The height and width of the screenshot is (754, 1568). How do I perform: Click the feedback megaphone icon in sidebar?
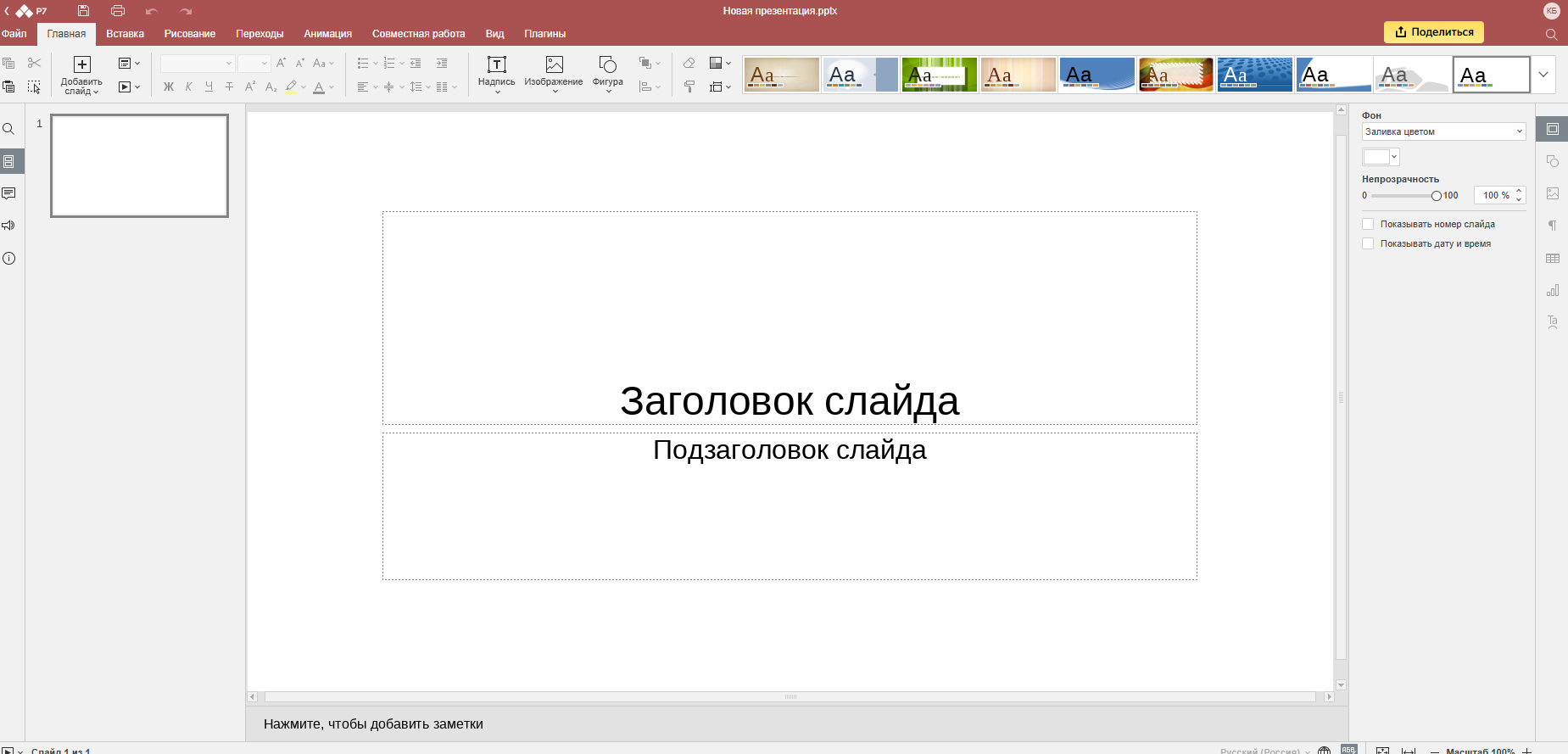point(8,226)
